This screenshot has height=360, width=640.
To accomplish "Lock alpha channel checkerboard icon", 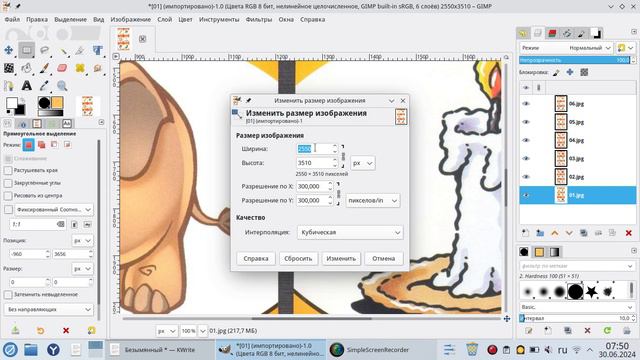I will [x=584, y=72].
